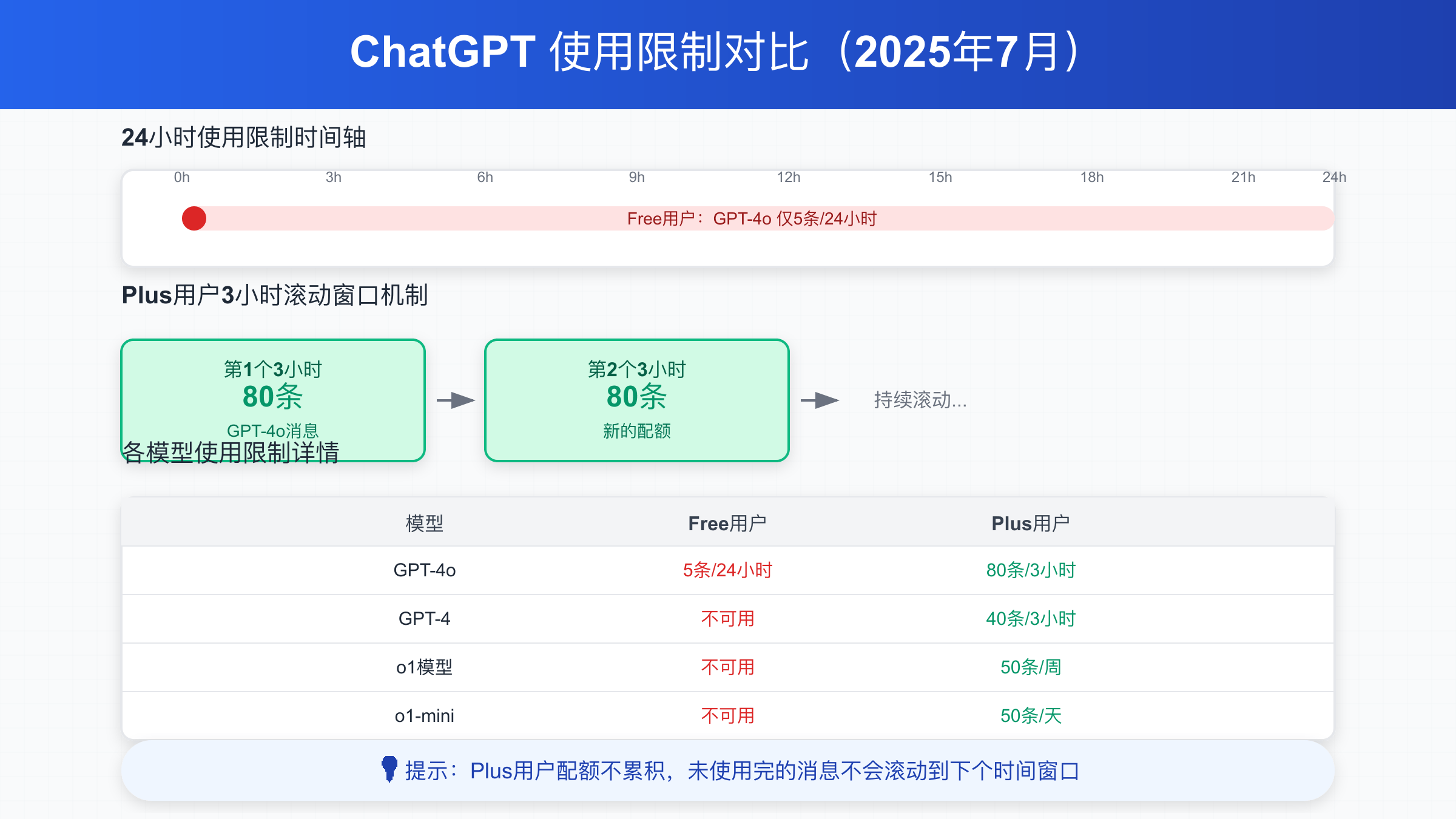Click the '18h' timeline label

[x=1092, y=177]
